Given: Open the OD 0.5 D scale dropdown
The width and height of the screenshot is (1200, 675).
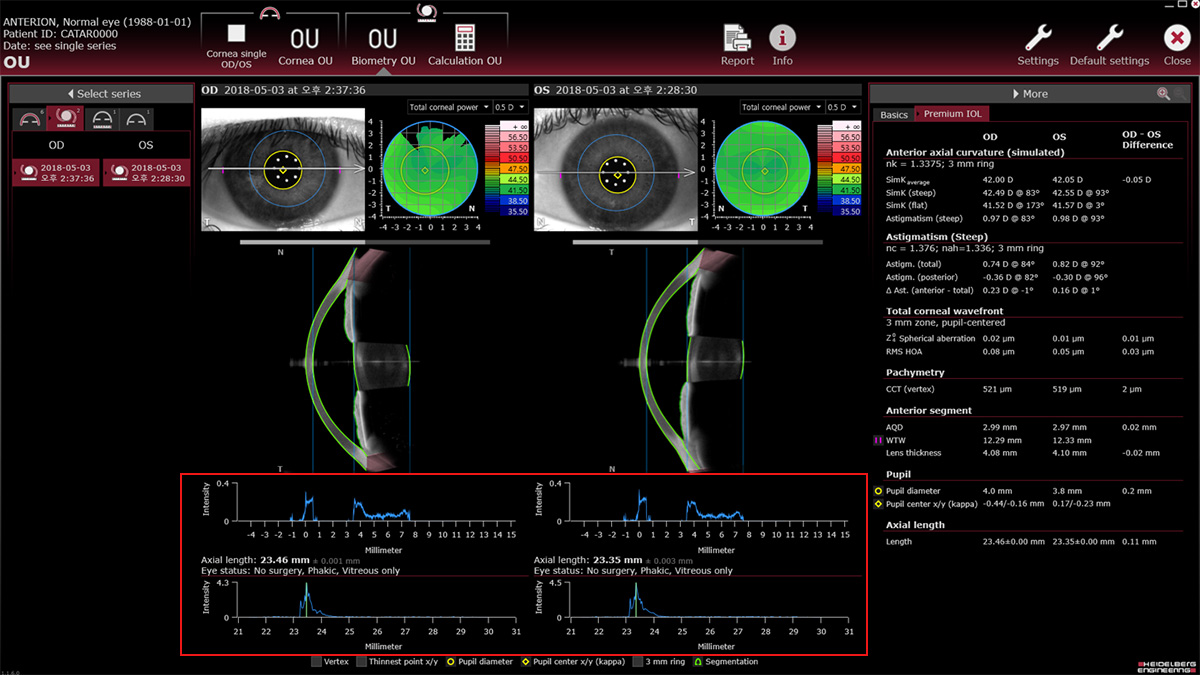Looking at the screenshot, I should tap(510, 107).
